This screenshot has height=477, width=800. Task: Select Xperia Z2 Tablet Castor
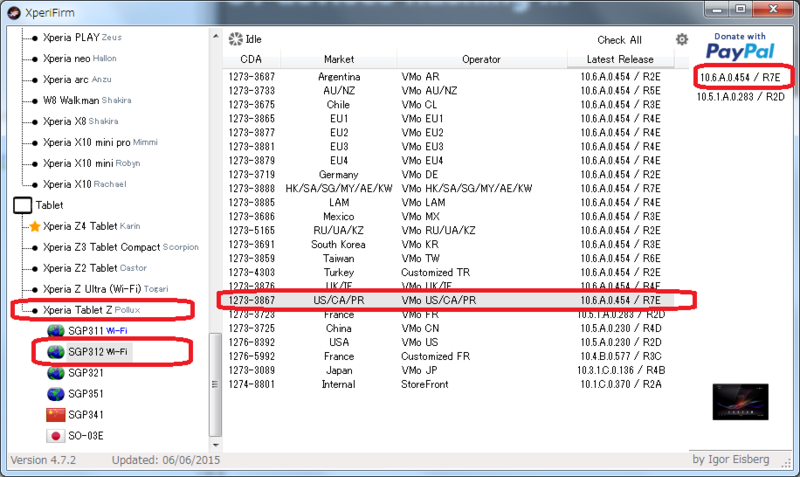point(95,268)
